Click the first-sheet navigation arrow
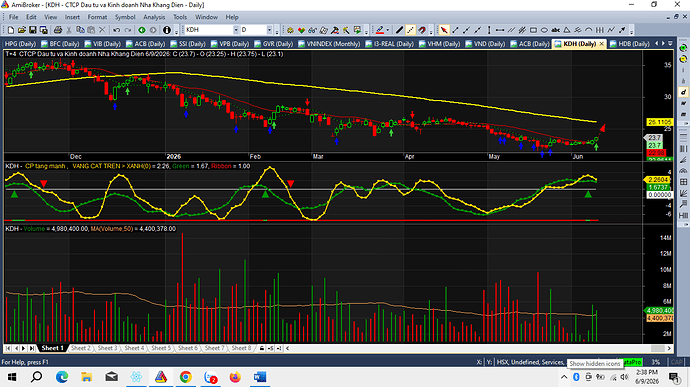Screen dimensions: 690x387 pos(8,348)
